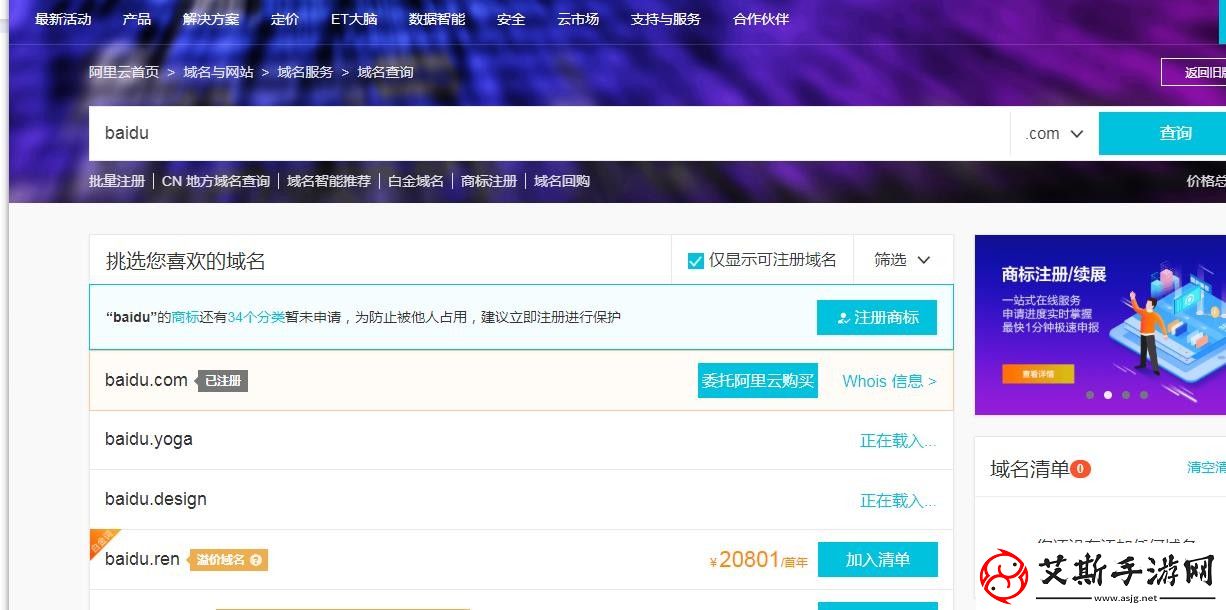The height and width of the screenshot is (610, 1226).
Task: Open the 合作伙伴 menu item
Action: point(761,19)
